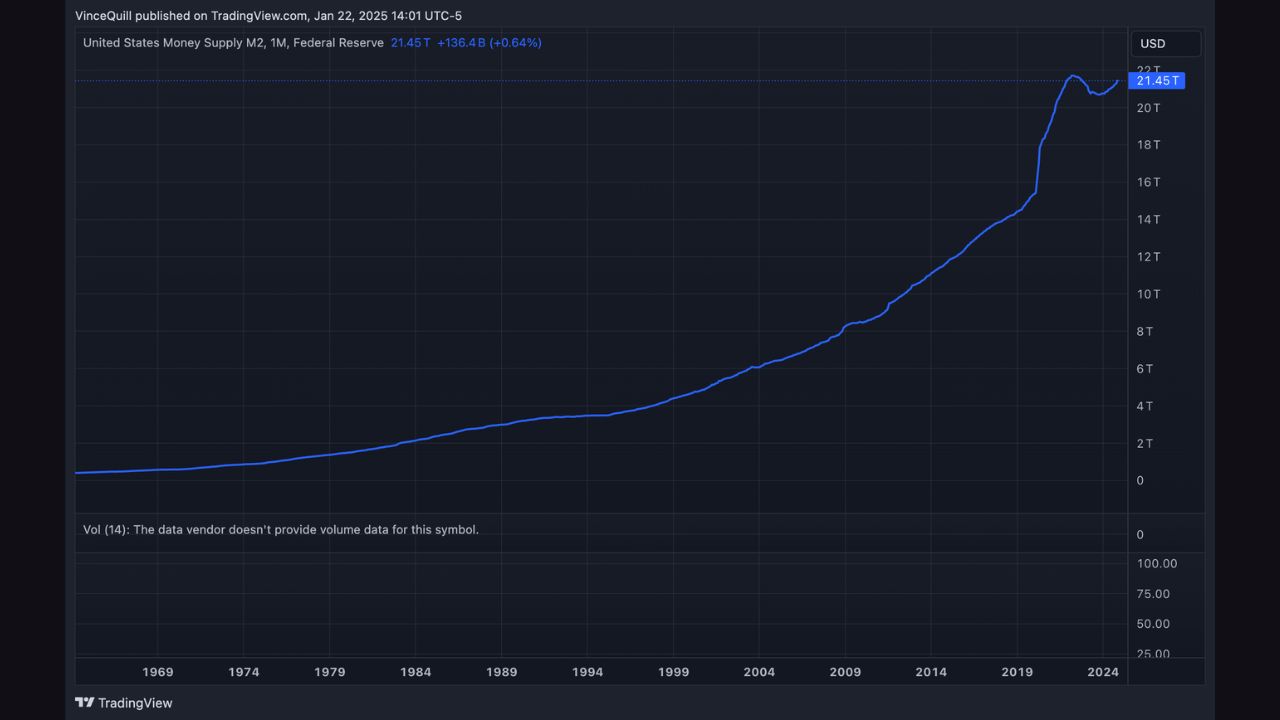Click the 1969 label on the time axis
The height and width of the screenshot is (720, 1280).
[x=158, y=672]
